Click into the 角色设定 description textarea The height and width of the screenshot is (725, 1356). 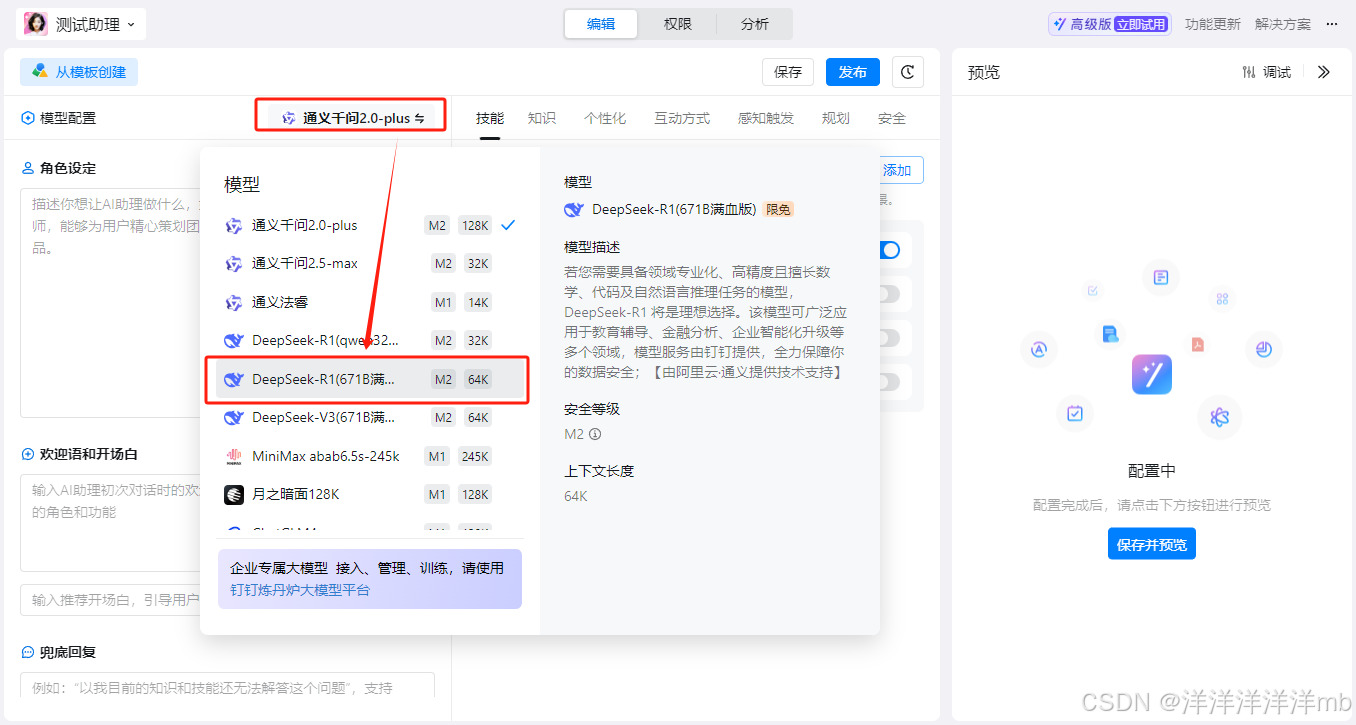(x=111, y=302)
